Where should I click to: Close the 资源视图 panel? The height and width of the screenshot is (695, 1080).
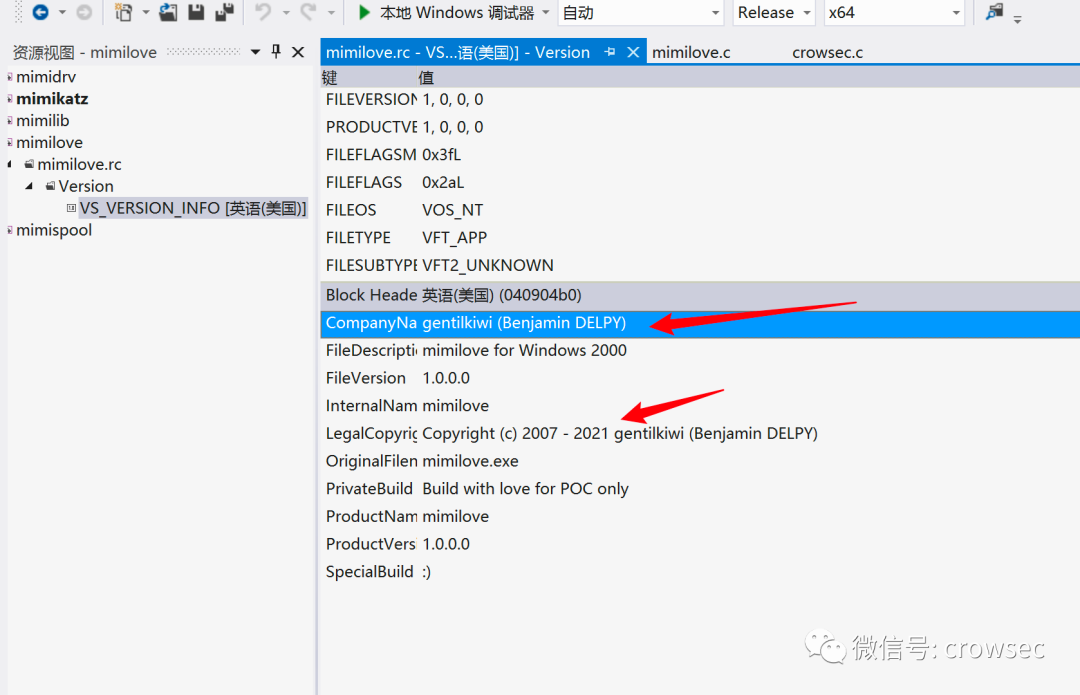[298, 52]
